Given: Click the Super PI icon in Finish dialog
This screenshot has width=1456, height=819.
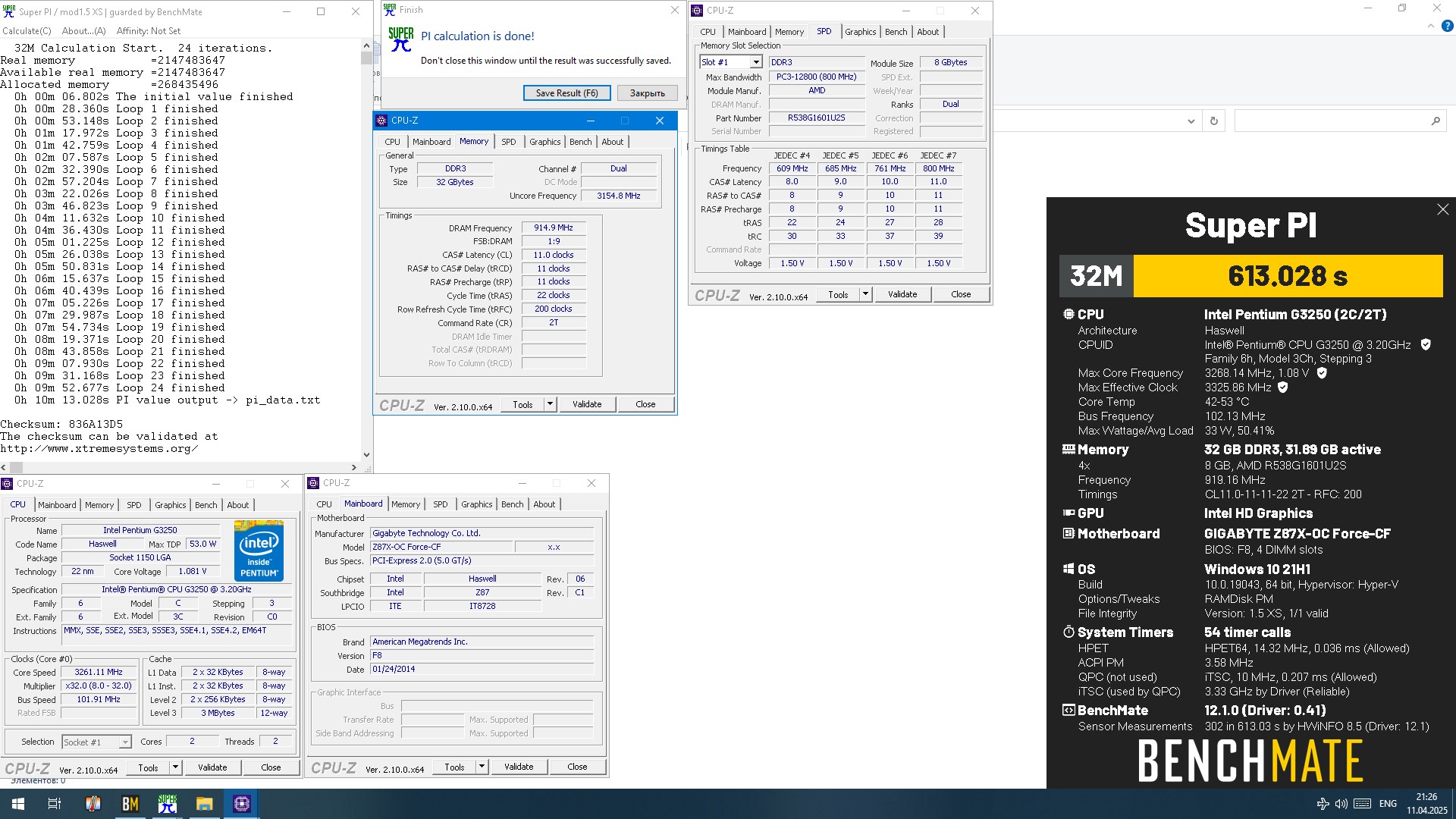Looking at the screenshot, I should point(400,39).
